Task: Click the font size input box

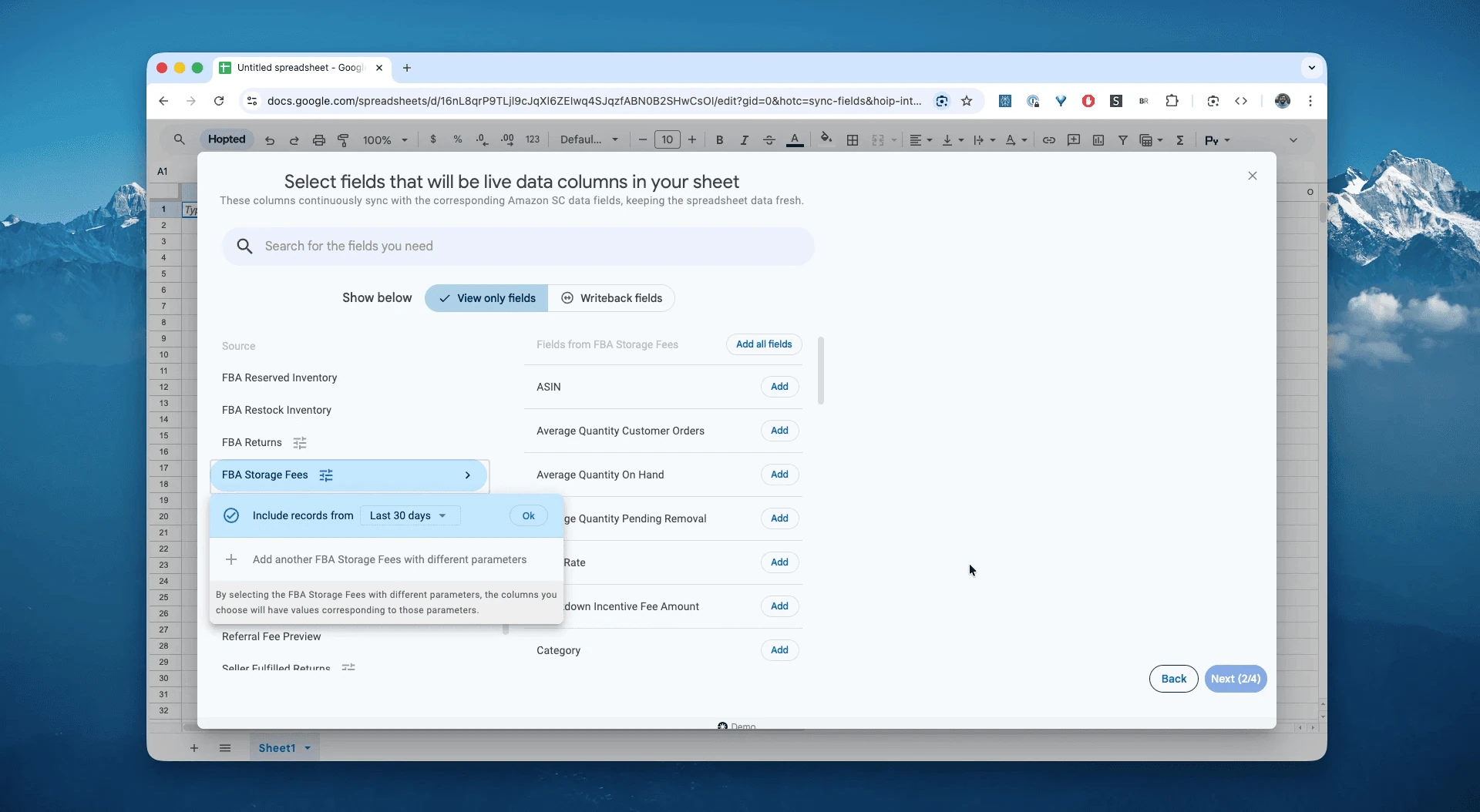Action: tap(668, 139)
